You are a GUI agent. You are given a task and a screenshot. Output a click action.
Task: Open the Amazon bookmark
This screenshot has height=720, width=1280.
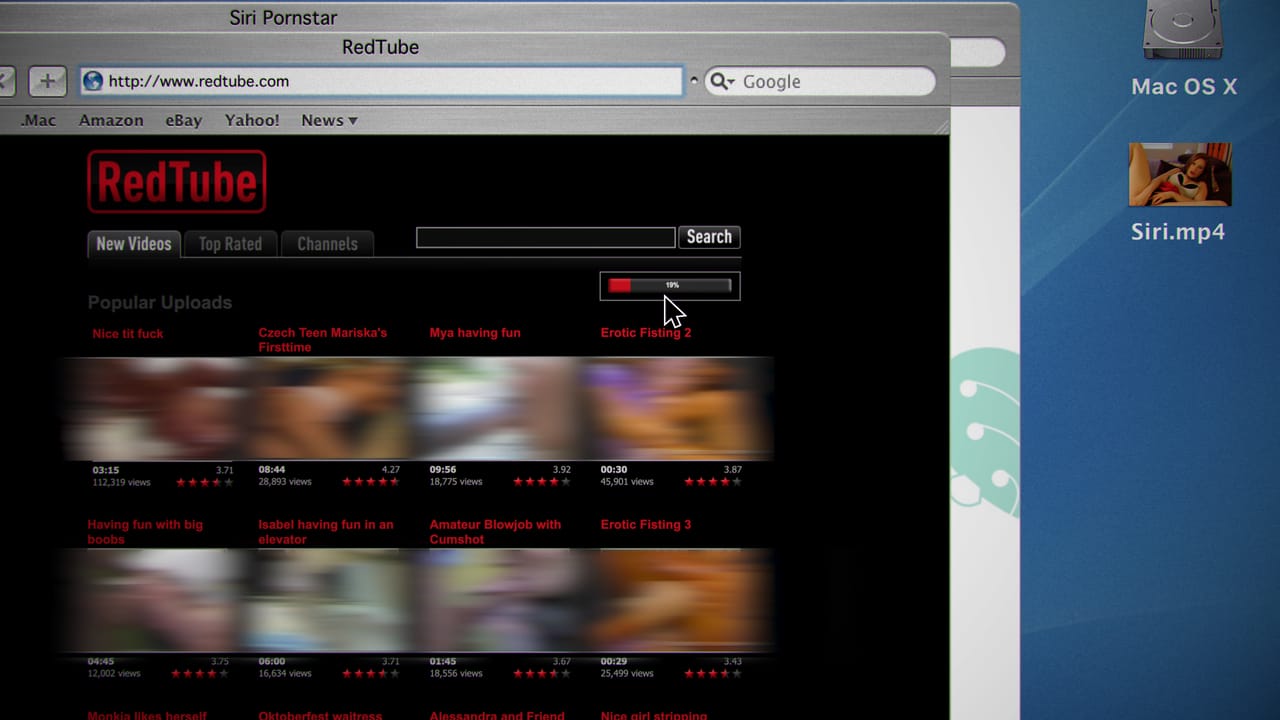pyautogui.click(x=111, y=120)
